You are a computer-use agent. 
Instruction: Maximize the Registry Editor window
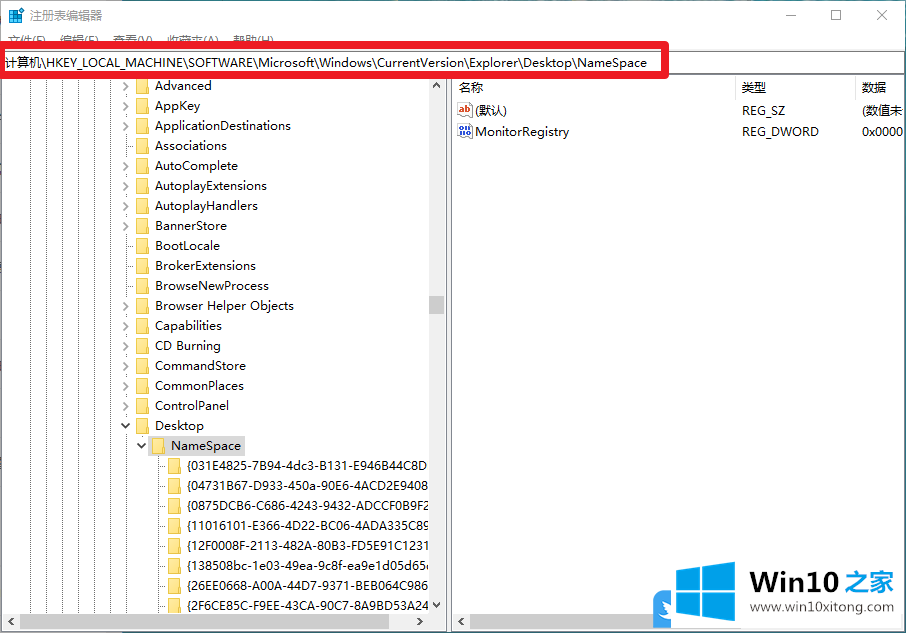pyautogui.click(x=836, y=16)
